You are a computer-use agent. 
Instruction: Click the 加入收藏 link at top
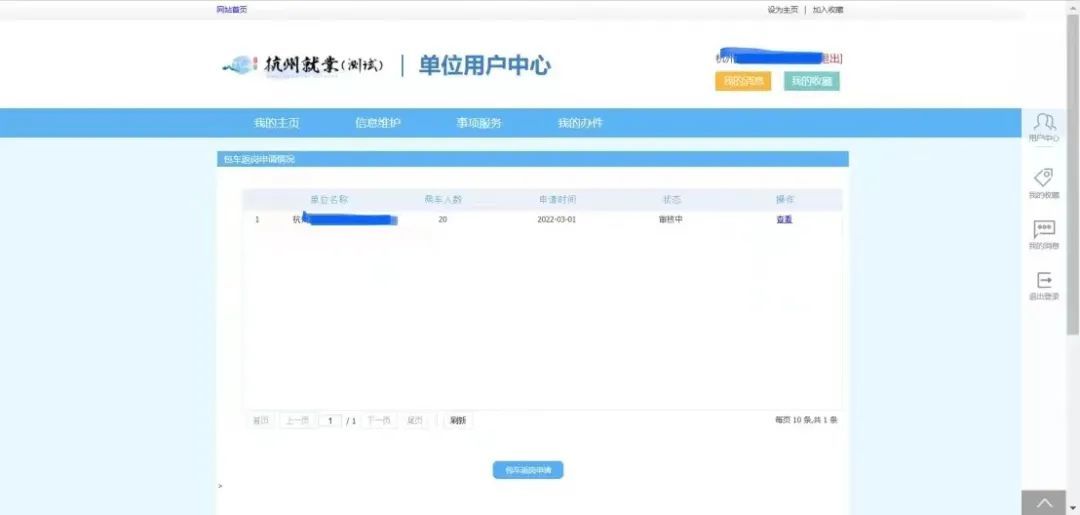(828, 9)
